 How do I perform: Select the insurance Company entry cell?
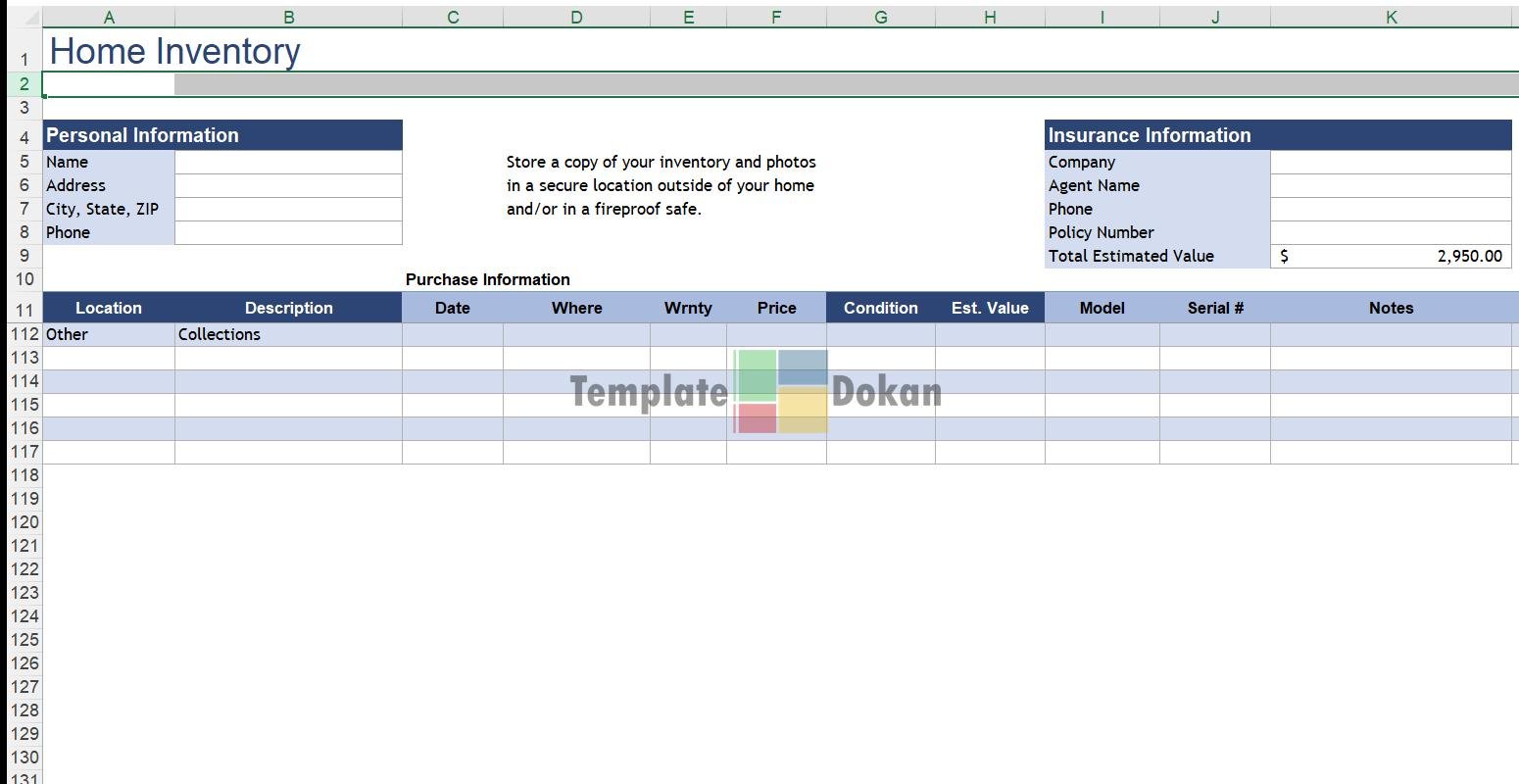[x=1390, y=162]
